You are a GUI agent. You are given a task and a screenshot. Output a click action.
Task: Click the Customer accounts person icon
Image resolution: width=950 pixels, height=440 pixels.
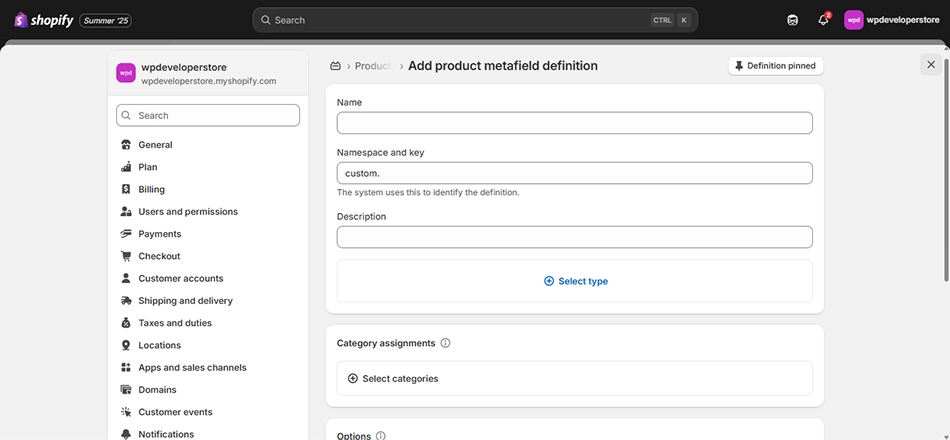[126, 278]
